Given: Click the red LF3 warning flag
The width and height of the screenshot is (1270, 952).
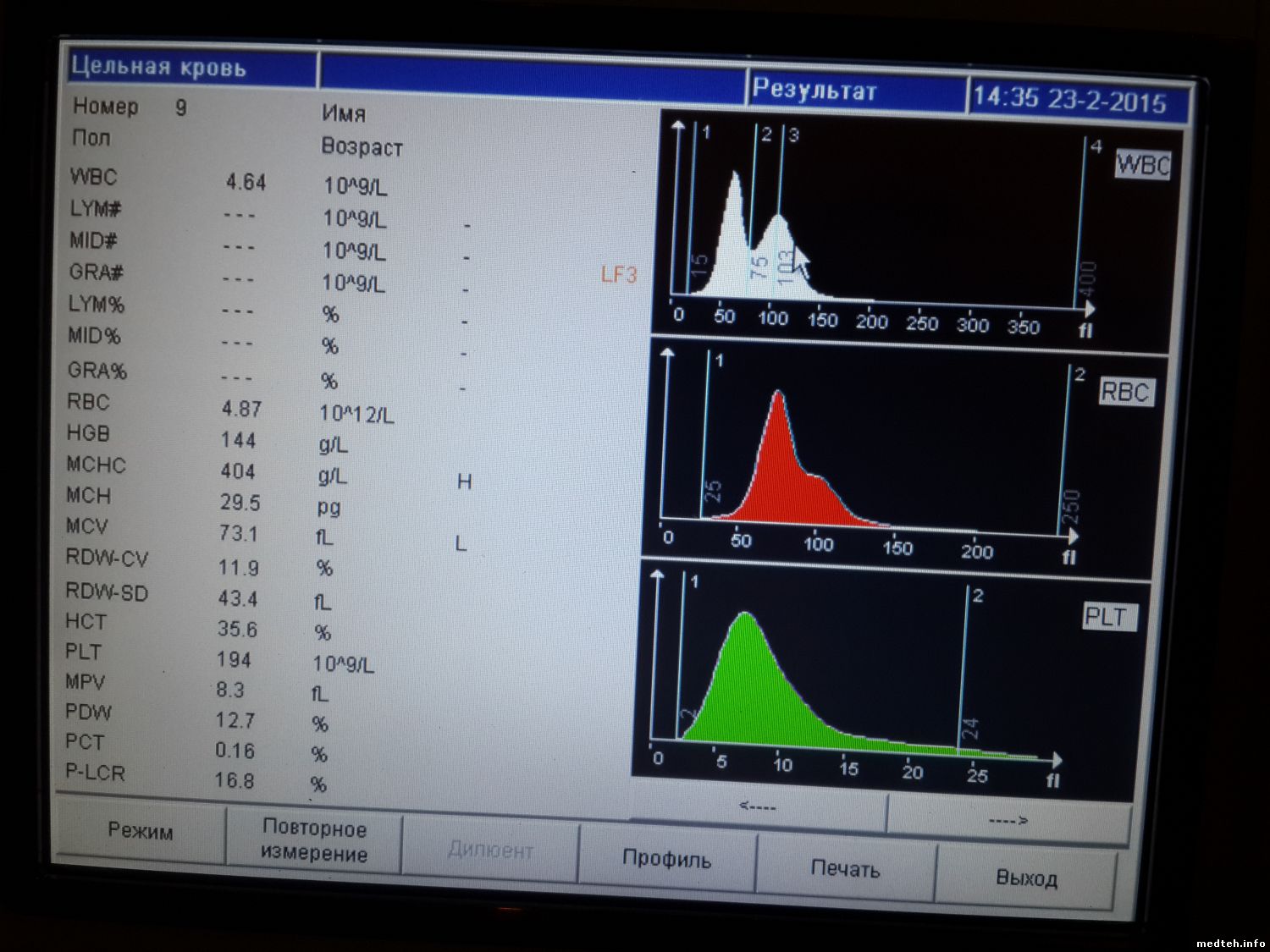Looking at the screenshot, I should pos(618,274).
